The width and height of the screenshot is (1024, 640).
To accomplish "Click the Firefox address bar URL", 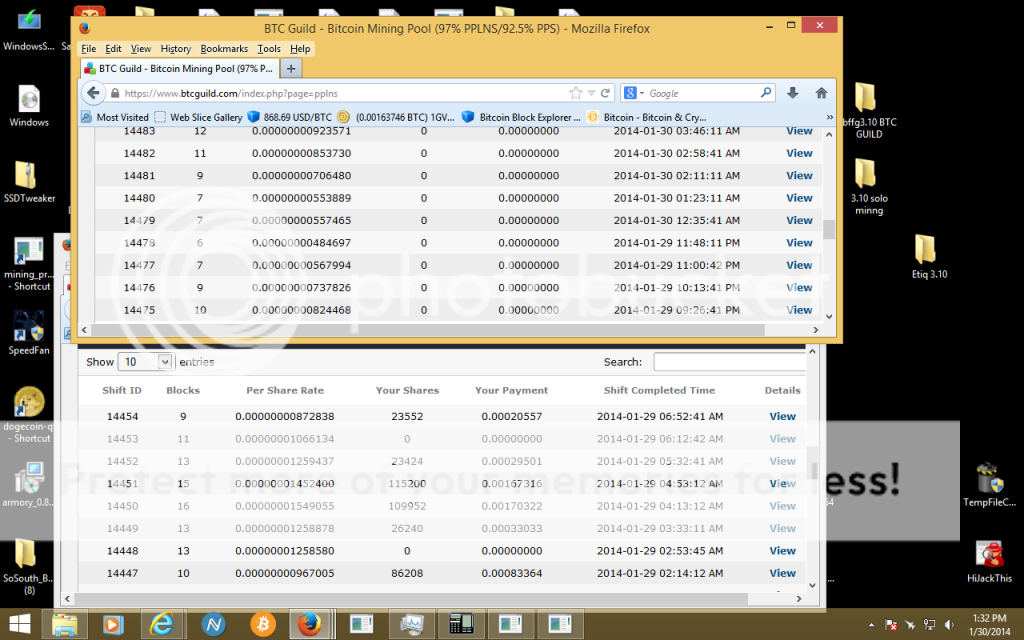I will coord(231,93).
